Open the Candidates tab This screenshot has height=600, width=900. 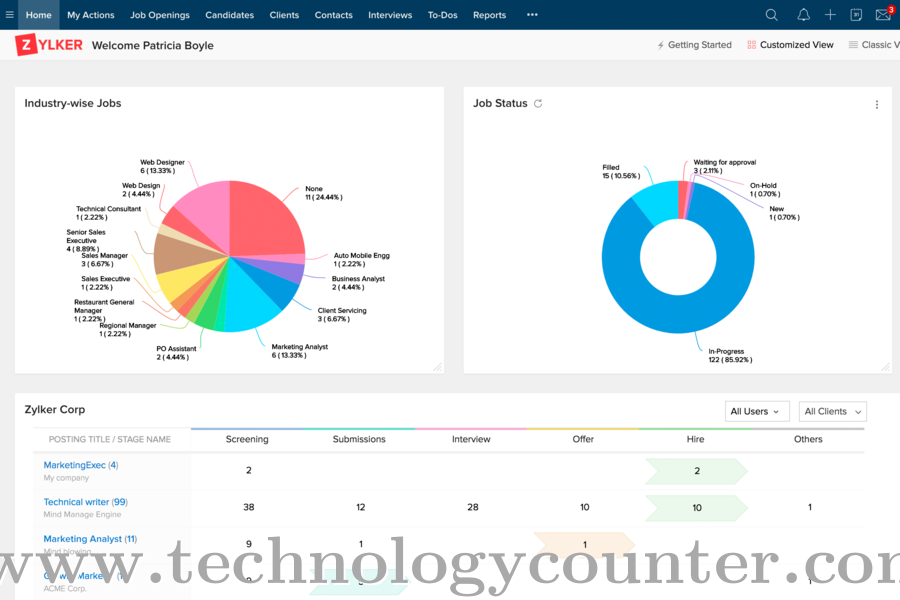[x=230, y=15]
